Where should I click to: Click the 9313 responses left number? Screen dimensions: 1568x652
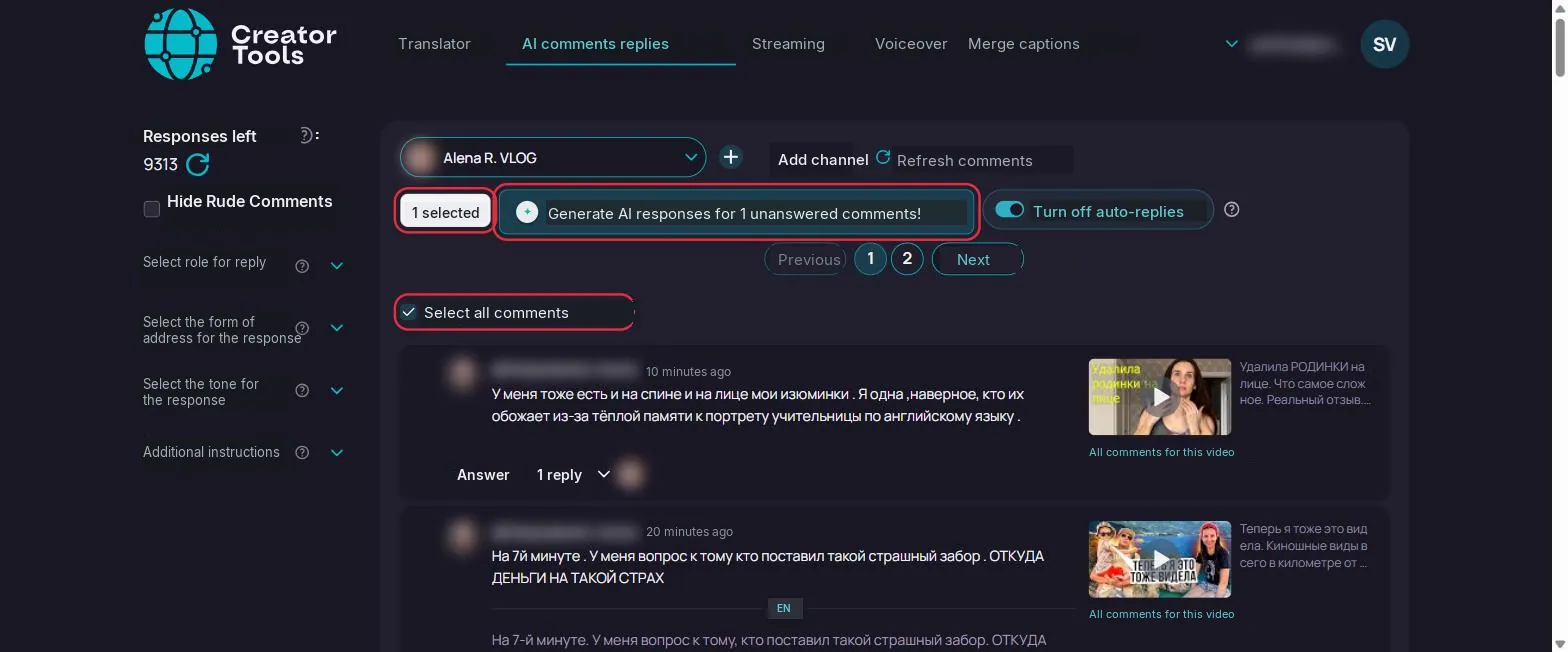point(160,165)
